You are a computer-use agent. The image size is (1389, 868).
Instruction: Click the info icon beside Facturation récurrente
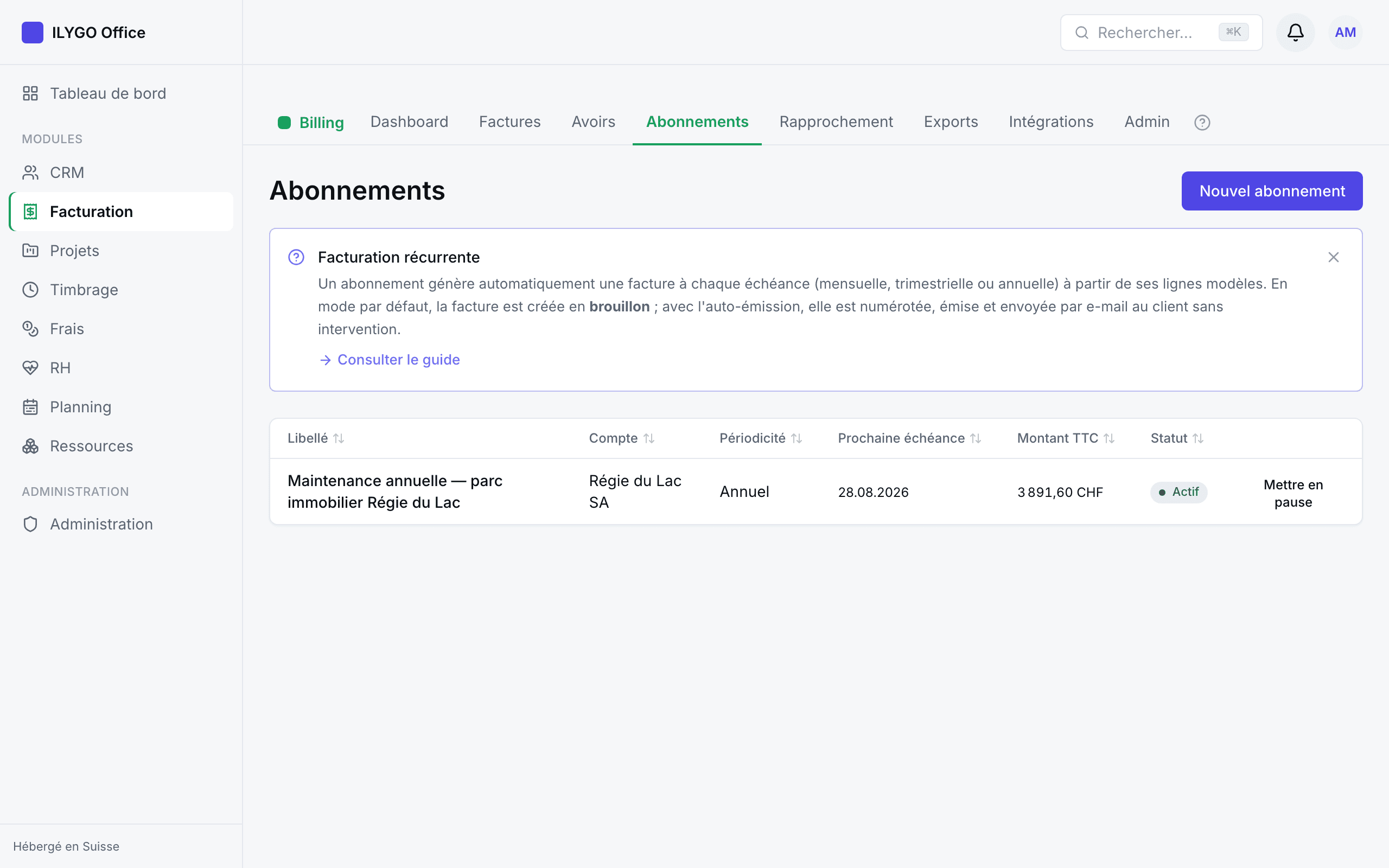(296, 257)
